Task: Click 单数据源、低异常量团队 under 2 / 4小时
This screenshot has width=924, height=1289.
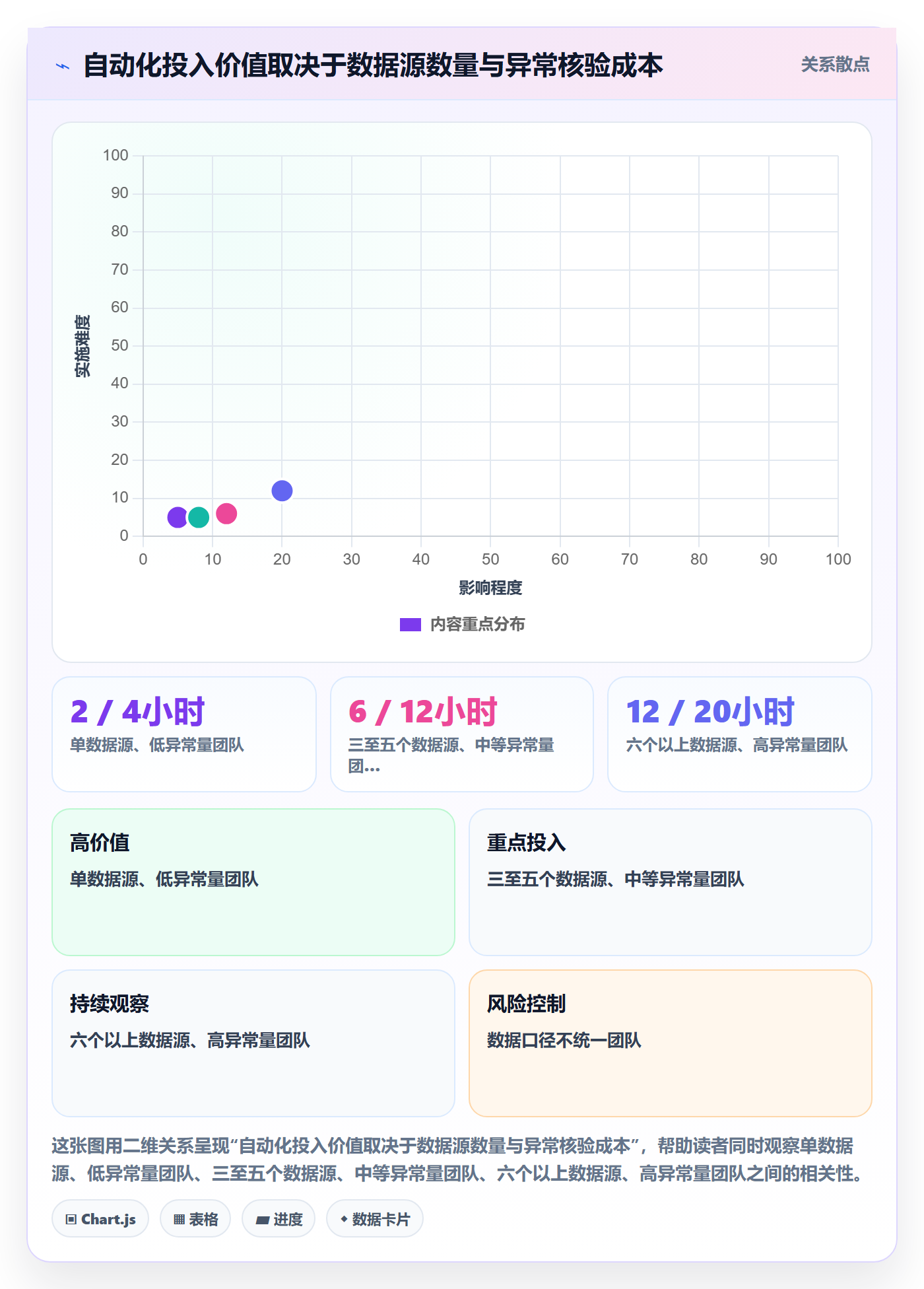Action: point(157,746)
